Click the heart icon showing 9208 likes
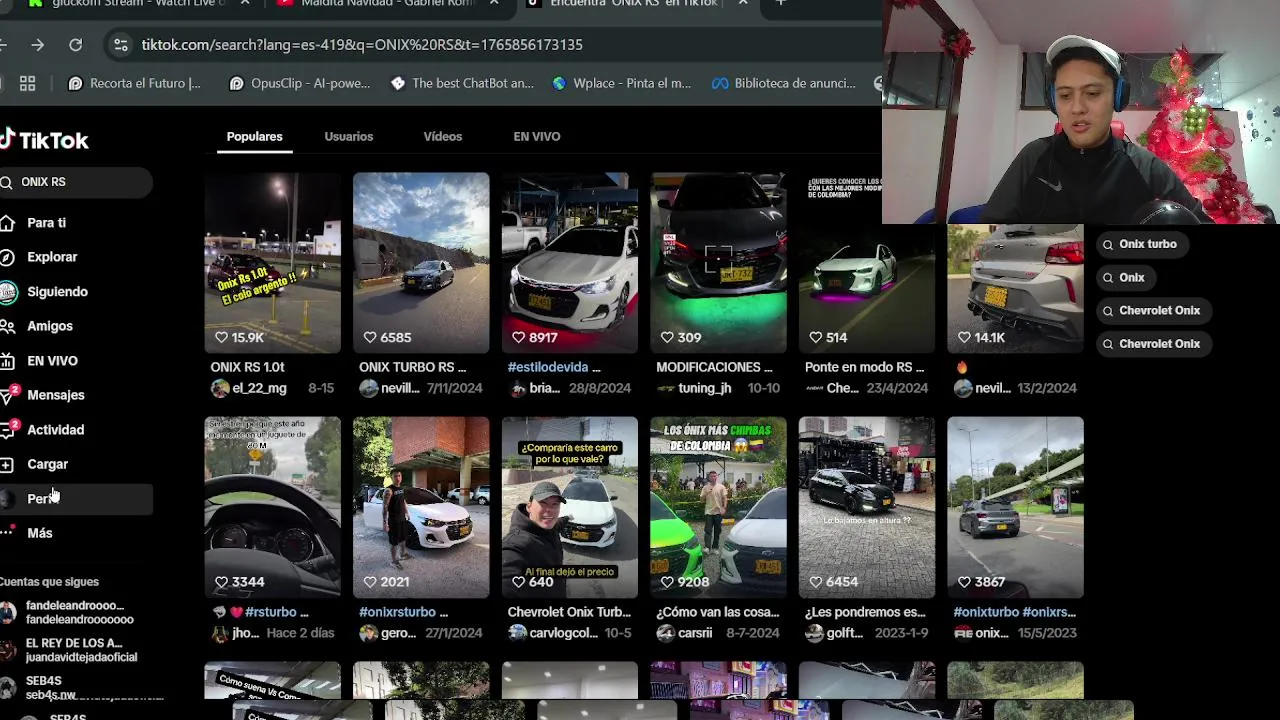 (x=667, y=582)
